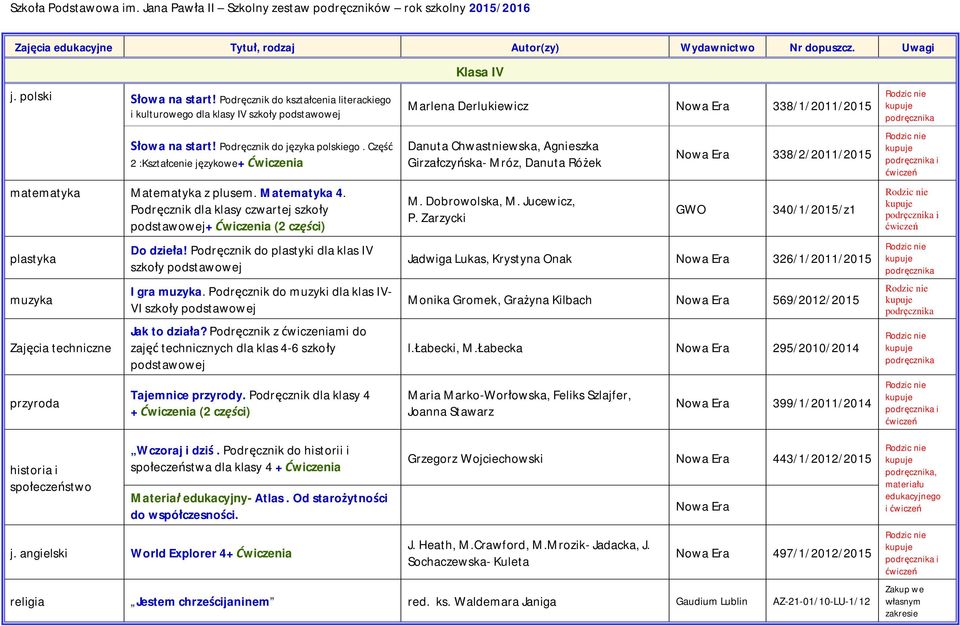Select approval number "295/2010/2014"
960x626 pixels.
pyautogui.click(x=816, y=348)
